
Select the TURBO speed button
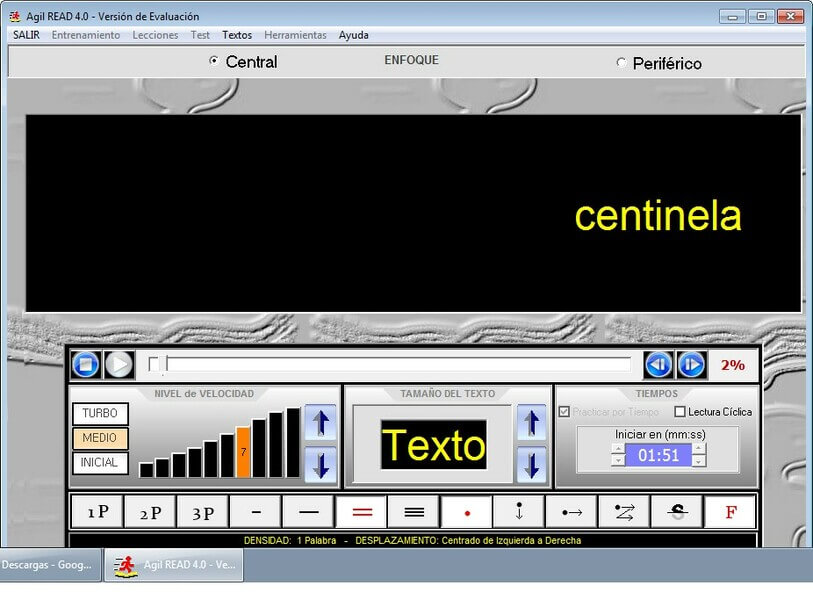[100, 413]
